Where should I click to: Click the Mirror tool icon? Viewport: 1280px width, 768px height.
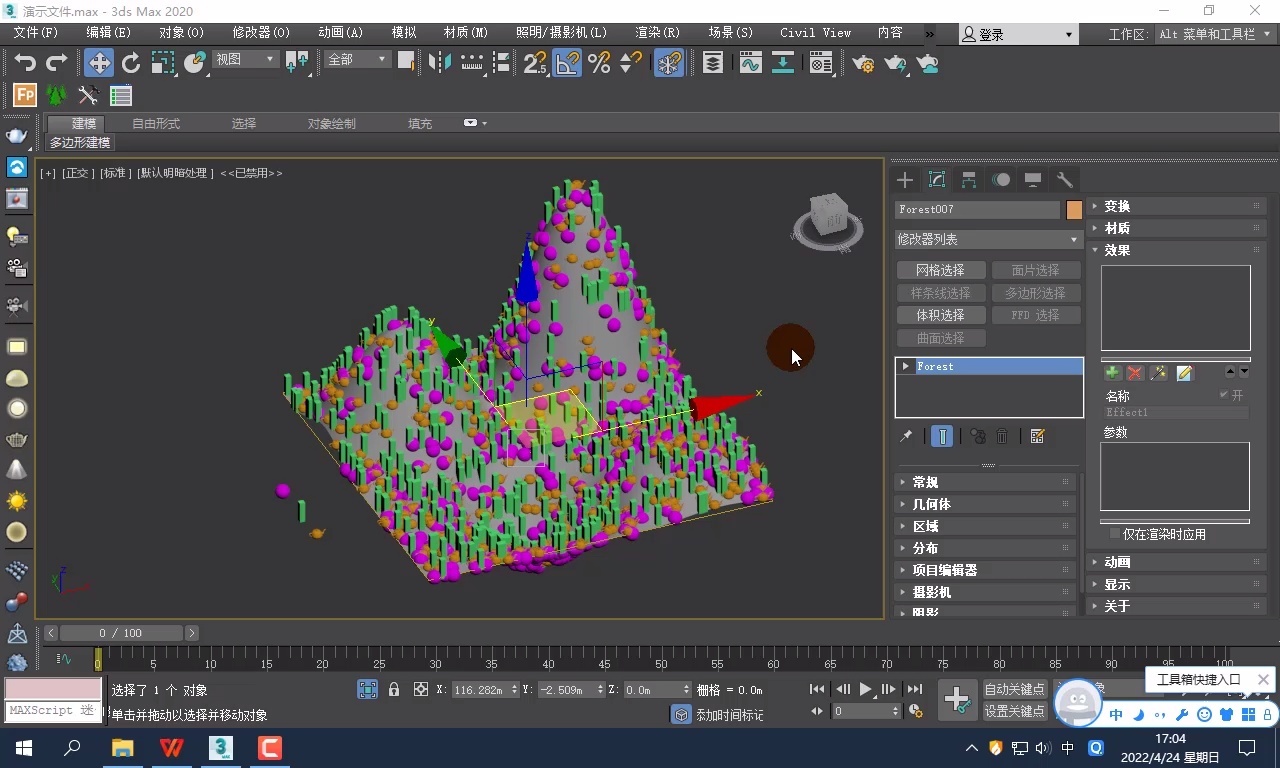coord(439,63)
